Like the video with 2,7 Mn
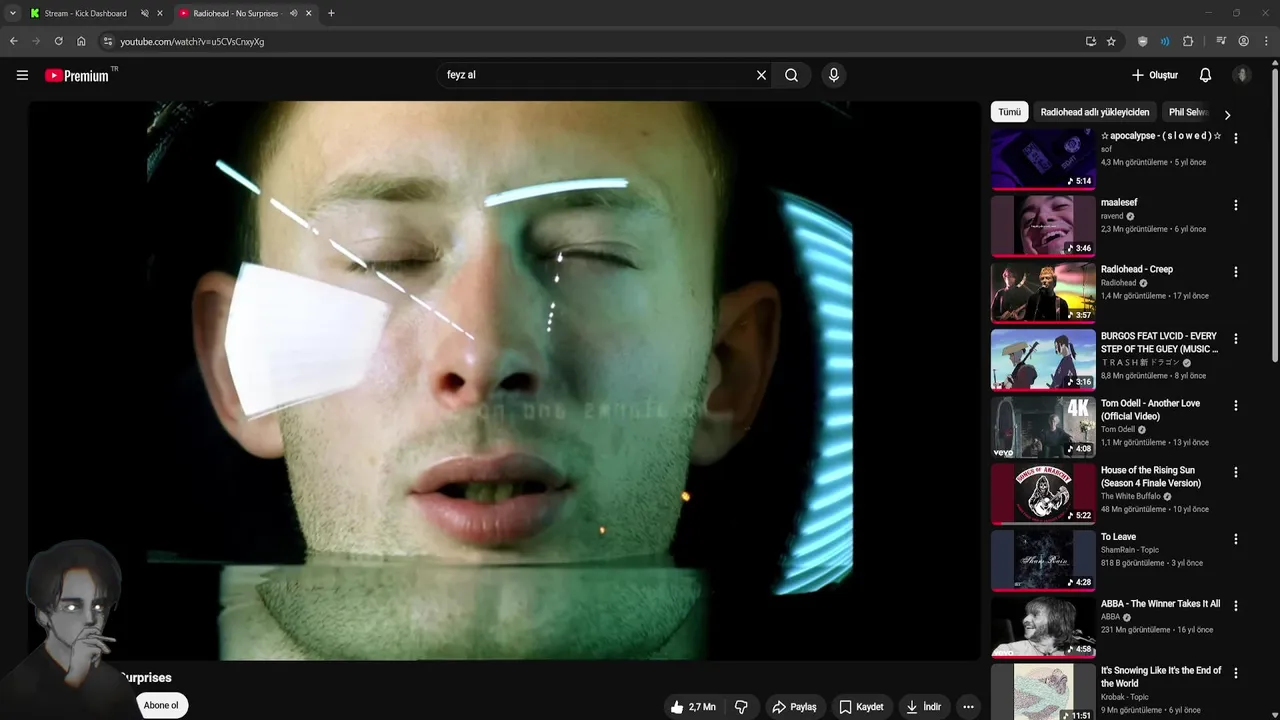Screen dimensions: 1280x720 (x=692, y=707)
